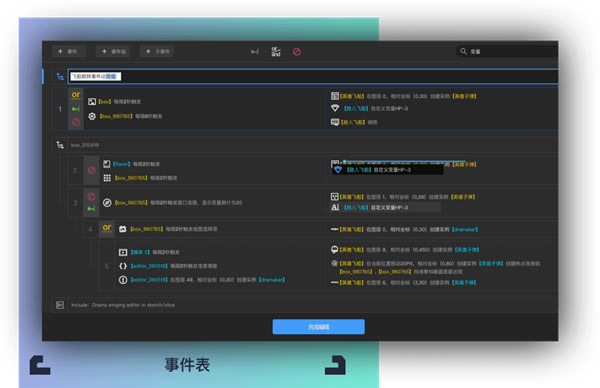
Task: Add a new event with the first plus button
Action: click(x=68, y=51)
